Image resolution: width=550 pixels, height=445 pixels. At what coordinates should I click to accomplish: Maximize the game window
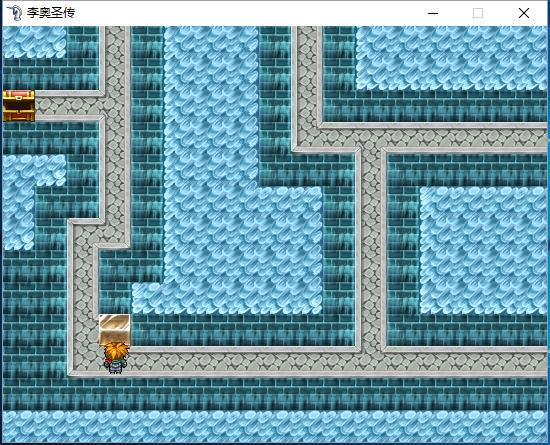[x=478, y=13]
